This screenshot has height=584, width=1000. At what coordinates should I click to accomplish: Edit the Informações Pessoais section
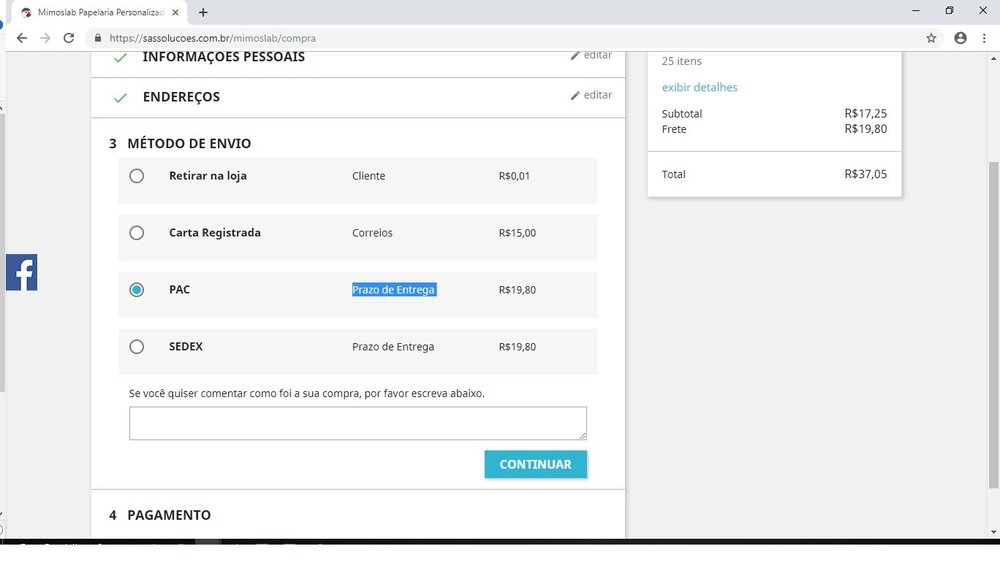[x=591, y=55]
